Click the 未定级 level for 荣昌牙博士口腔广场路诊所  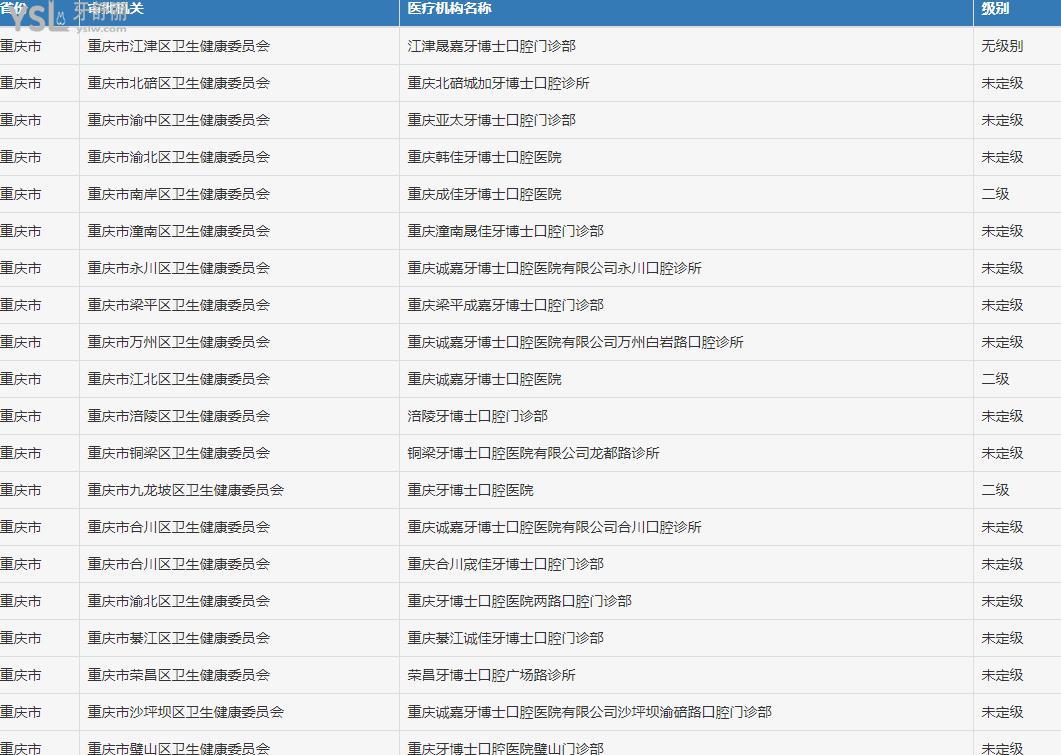click(1002, 675)
